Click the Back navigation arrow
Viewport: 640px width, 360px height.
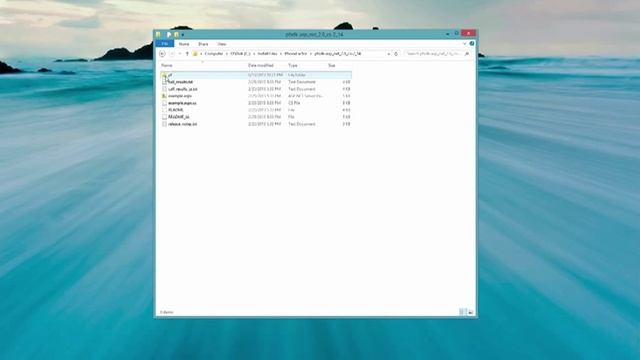162,53
